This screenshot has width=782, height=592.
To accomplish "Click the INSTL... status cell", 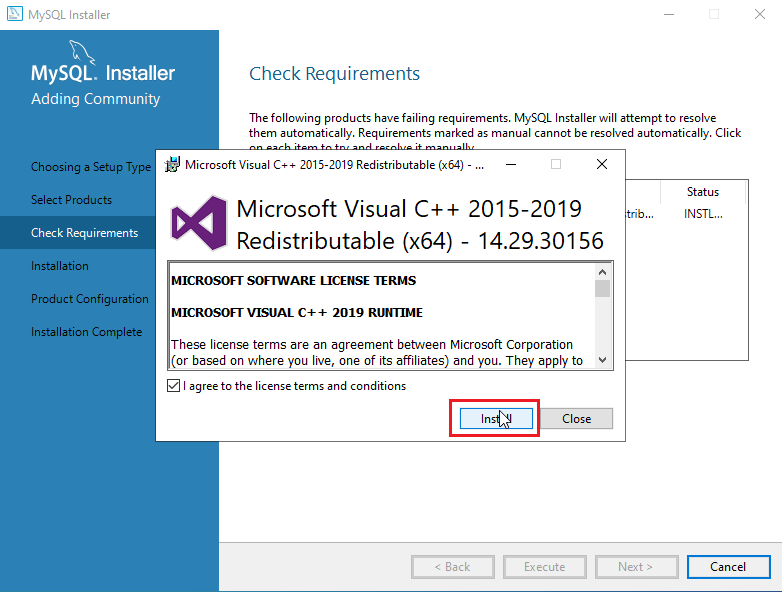I will coord(703,214).
